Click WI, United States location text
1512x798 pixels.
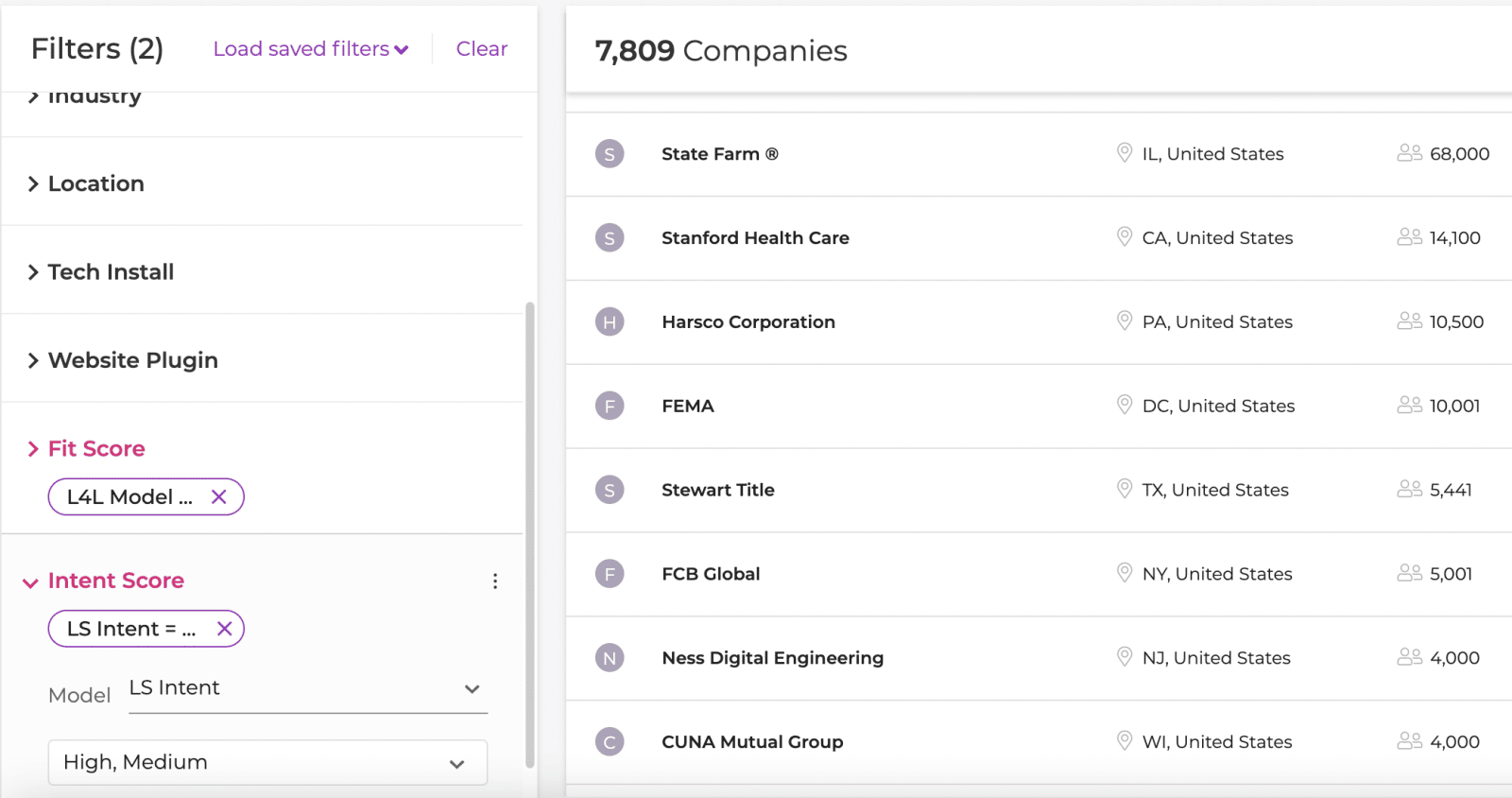pos(1217,742)
